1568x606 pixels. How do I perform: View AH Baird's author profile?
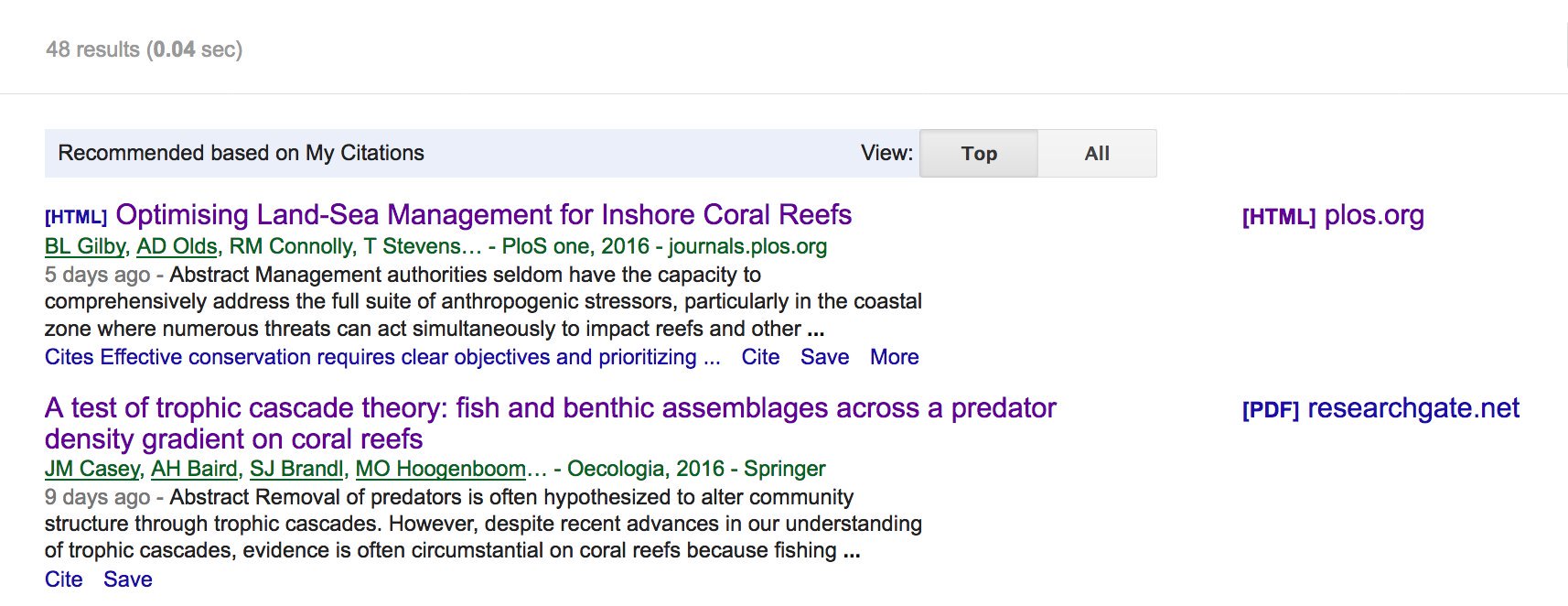194,469
